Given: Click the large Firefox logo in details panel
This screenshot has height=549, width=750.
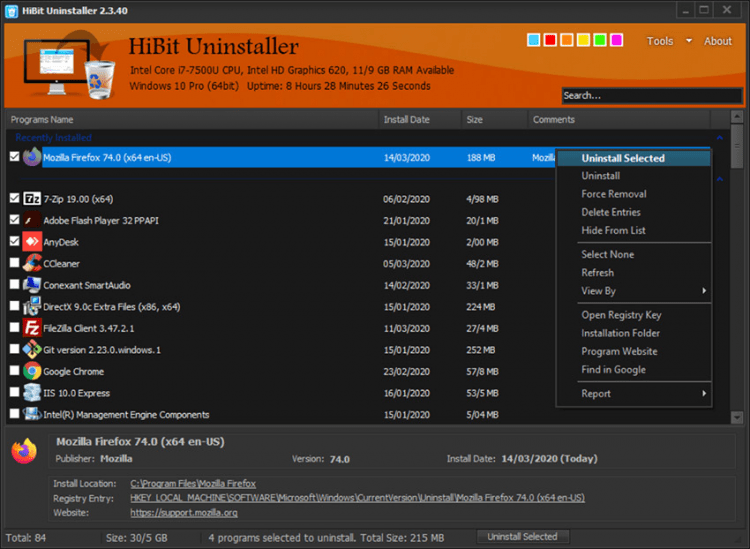Looking at the screenshot, I should coord(24,451).
